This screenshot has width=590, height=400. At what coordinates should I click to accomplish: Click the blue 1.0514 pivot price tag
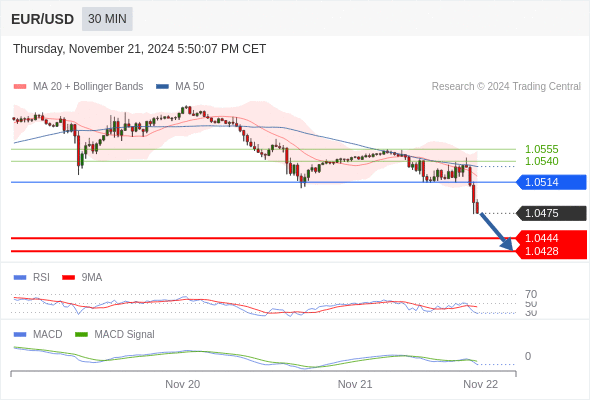pos(551,182)
